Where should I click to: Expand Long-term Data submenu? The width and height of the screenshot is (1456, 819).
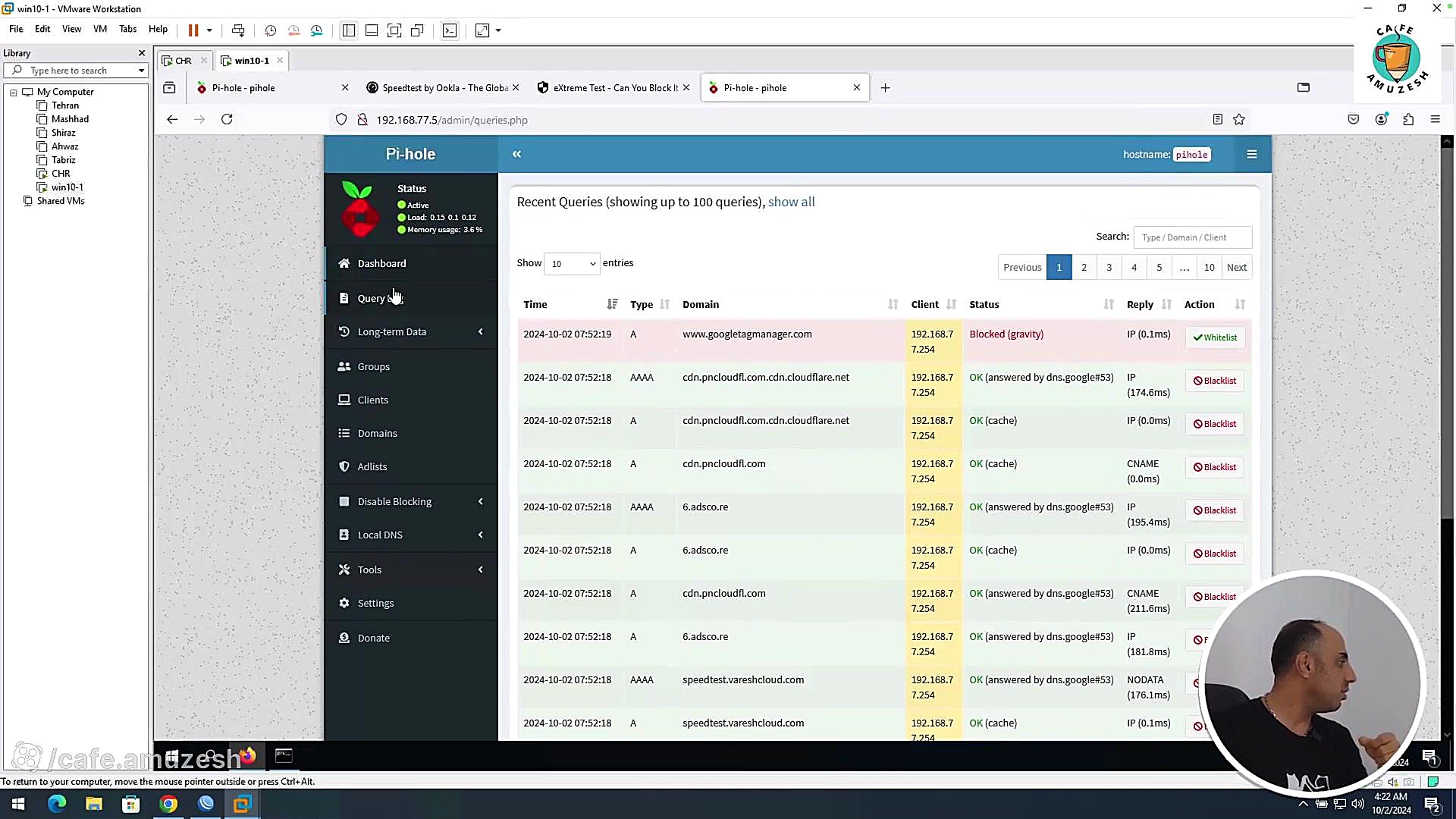coord(410,331)
